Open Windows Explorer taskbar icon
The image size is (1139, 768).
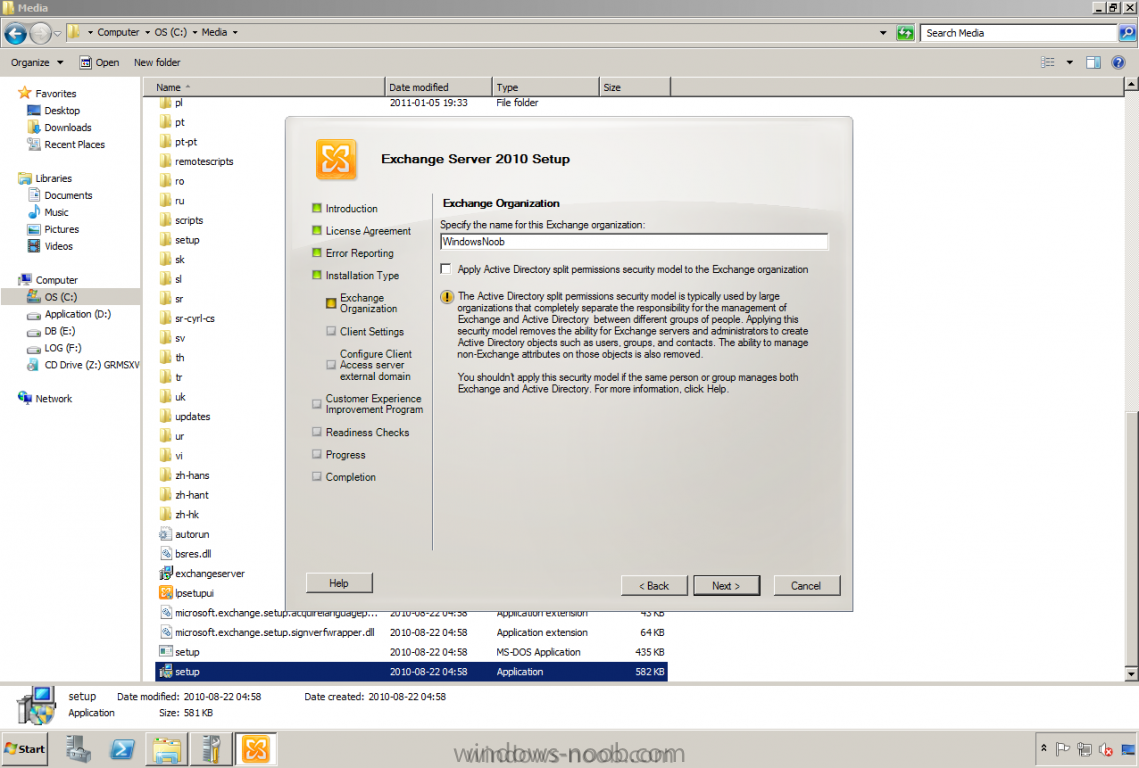pyautogui.click(x=167, y=749)
